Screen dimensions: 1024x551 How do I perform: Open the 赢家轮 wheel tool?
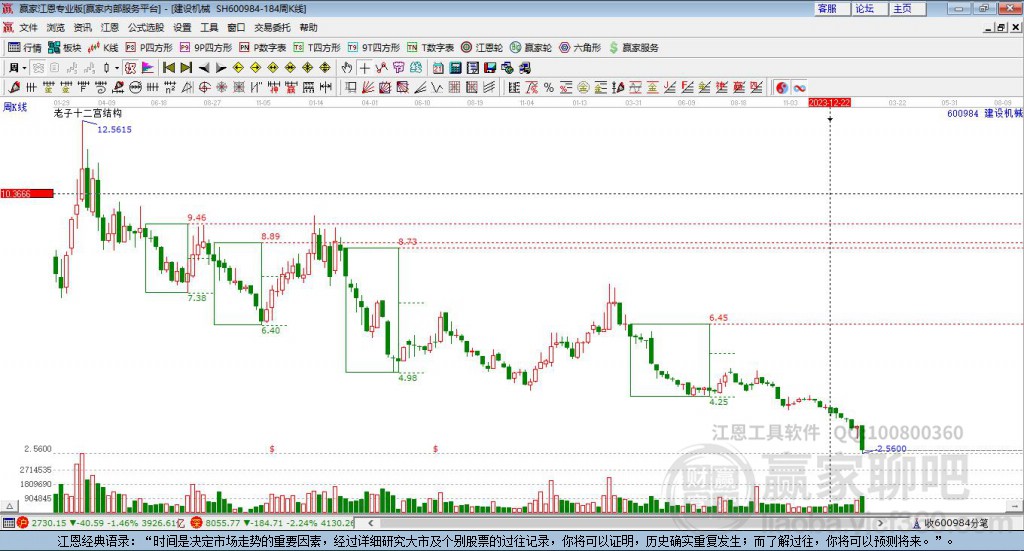pyautogui.click(x=531, y=48)
